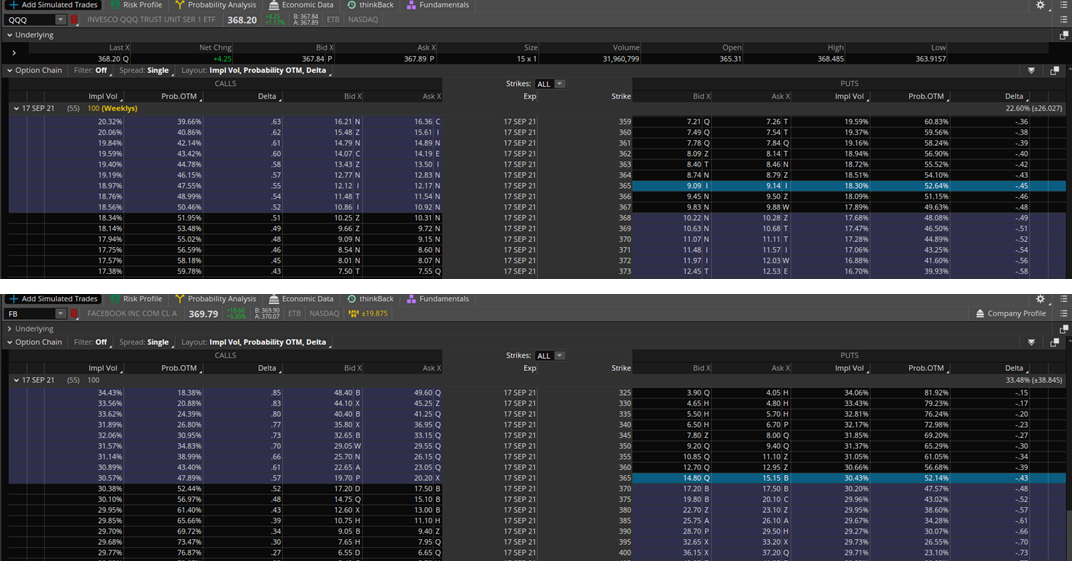This screenshot has height=561, width=1072.
Task: Click Add Simulated Trades plus icon in top panel
Action: click(13, 5)
